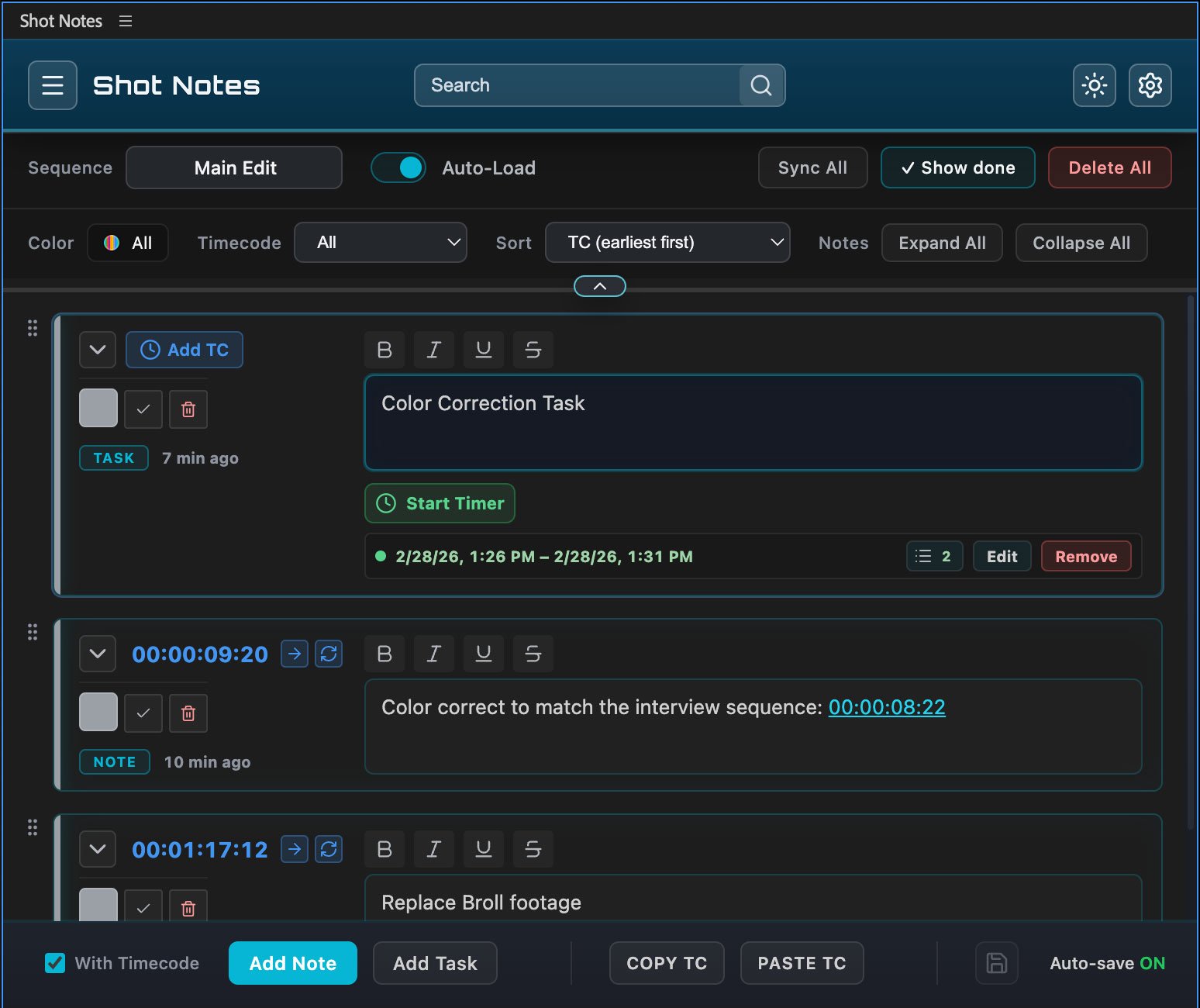This screenshot has width=1200, height=1008.
Task: Open the Timecode filter dropdown
Action: pyautogui.click(x=381, y=243)
